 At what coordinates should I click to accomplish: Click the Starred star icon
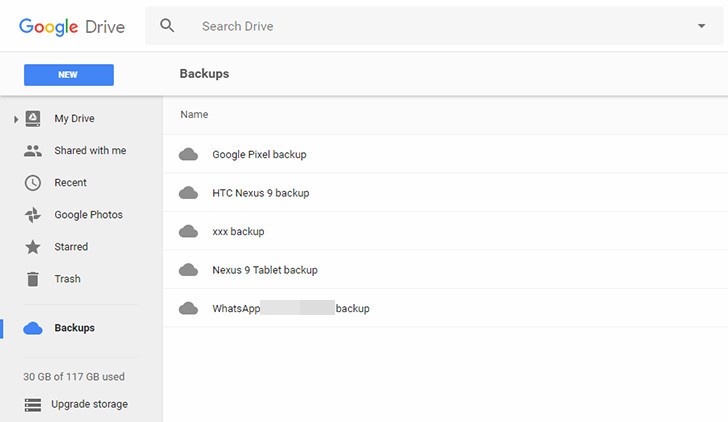point(33,247)
